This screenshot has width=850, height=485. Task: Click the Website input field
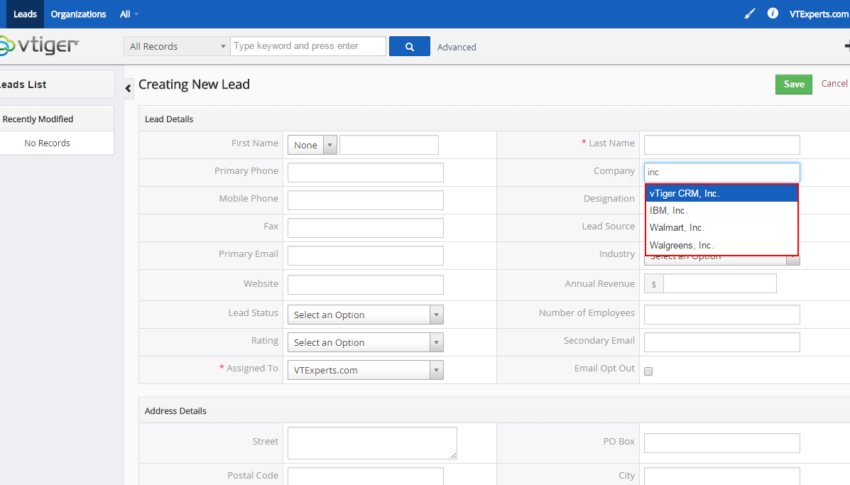click(x=365, y=285)
